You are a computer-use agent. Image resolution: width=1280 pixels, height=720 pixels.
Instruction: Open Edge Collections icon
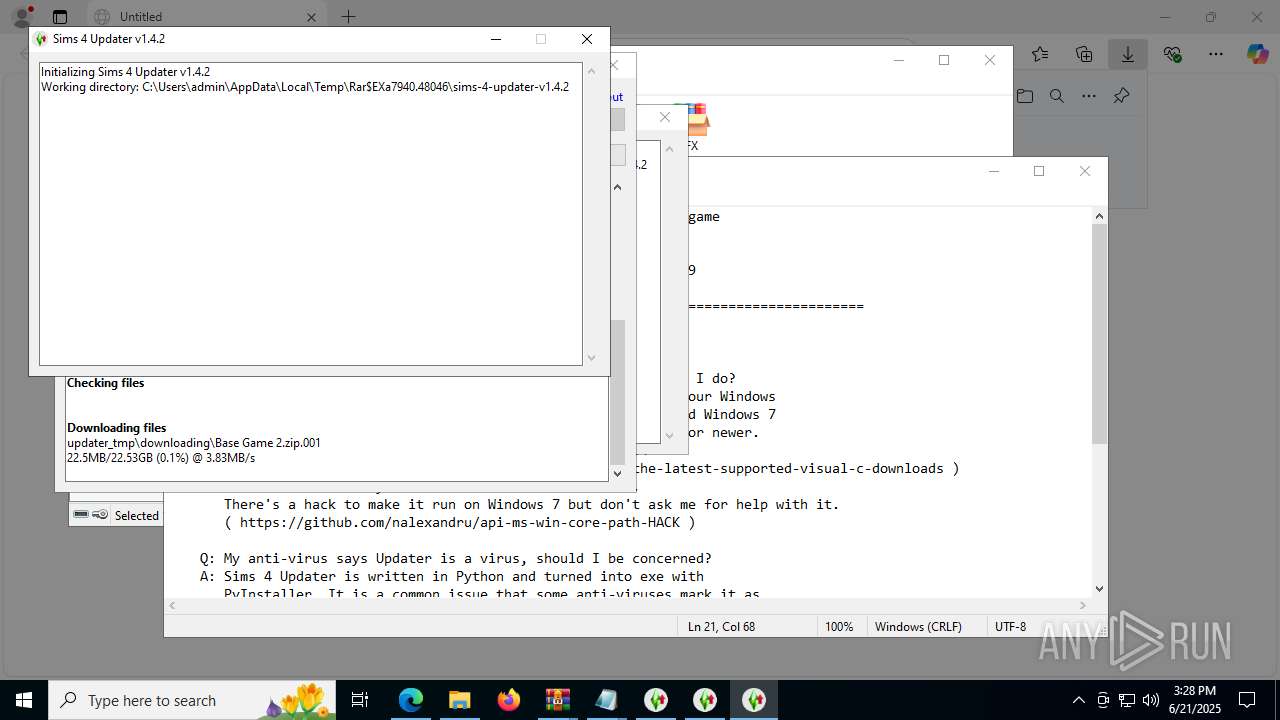[1084, 54]
